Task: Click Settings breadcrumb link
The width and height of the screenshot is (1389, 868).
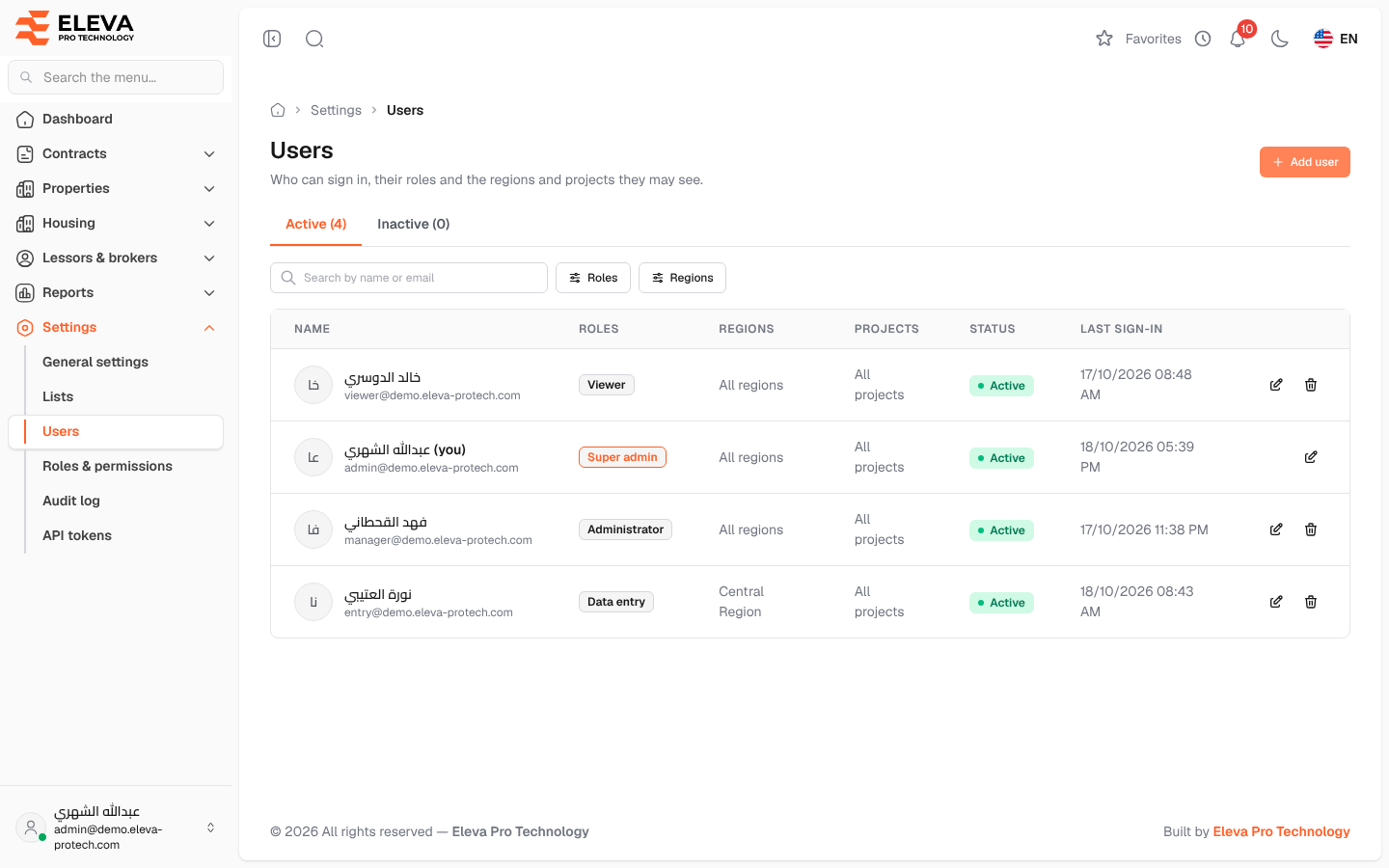Action: click(336, 110)
